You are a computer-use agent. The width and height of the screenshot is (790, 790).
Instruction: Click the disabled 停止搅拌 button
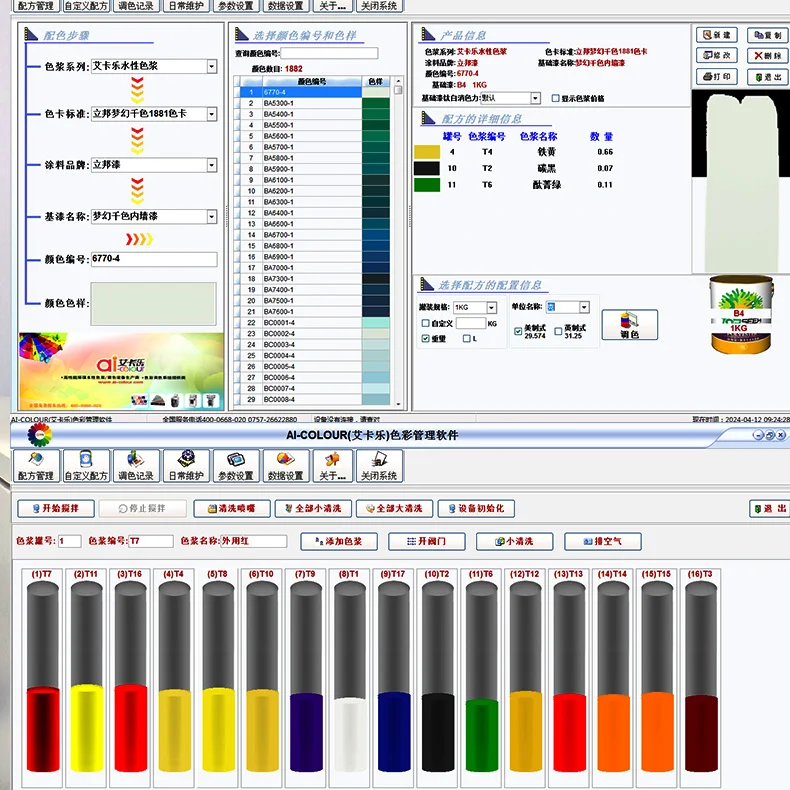pos(143,508)
